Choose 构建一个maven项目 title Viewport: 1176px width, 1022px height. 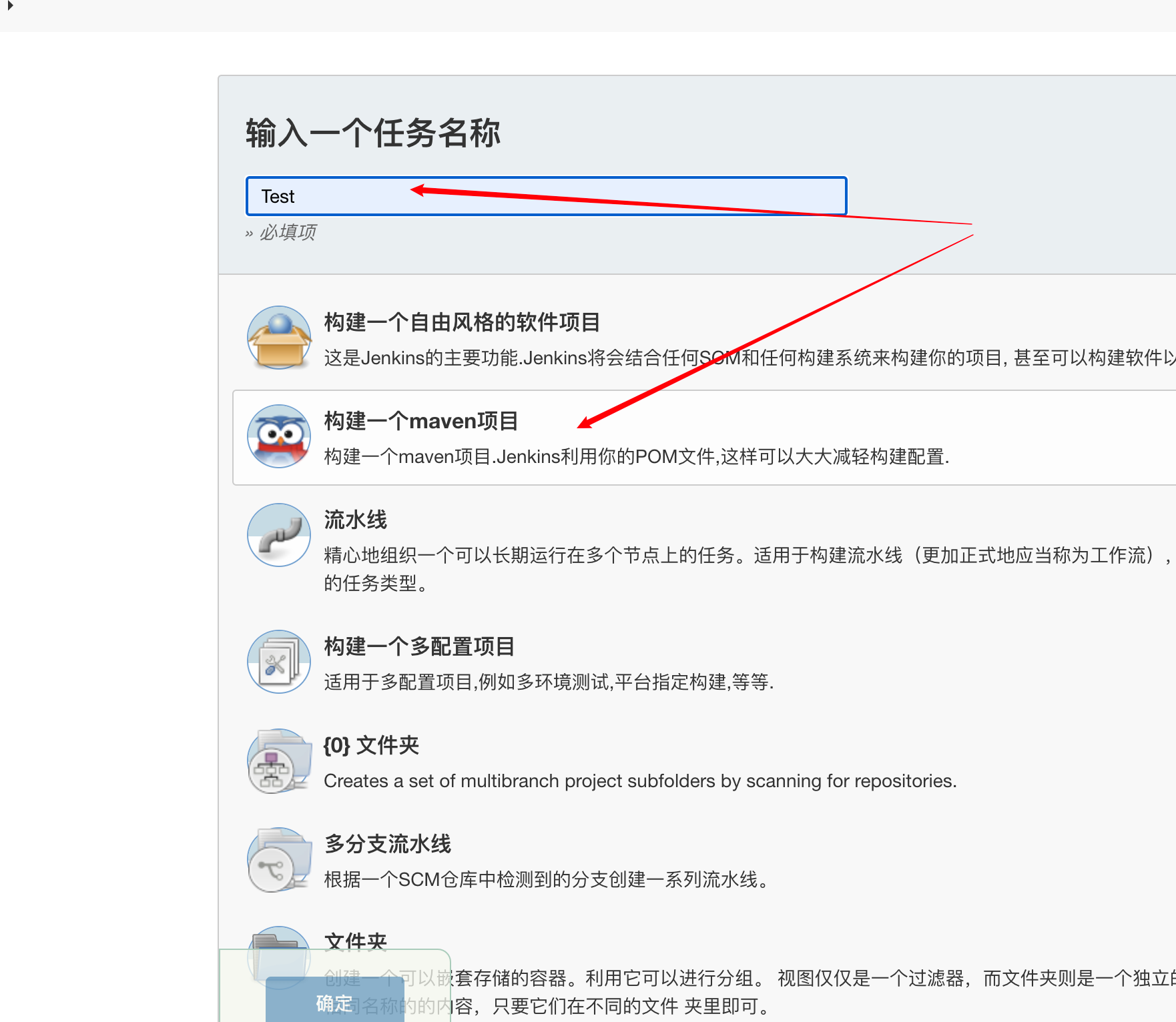point(421,421)
